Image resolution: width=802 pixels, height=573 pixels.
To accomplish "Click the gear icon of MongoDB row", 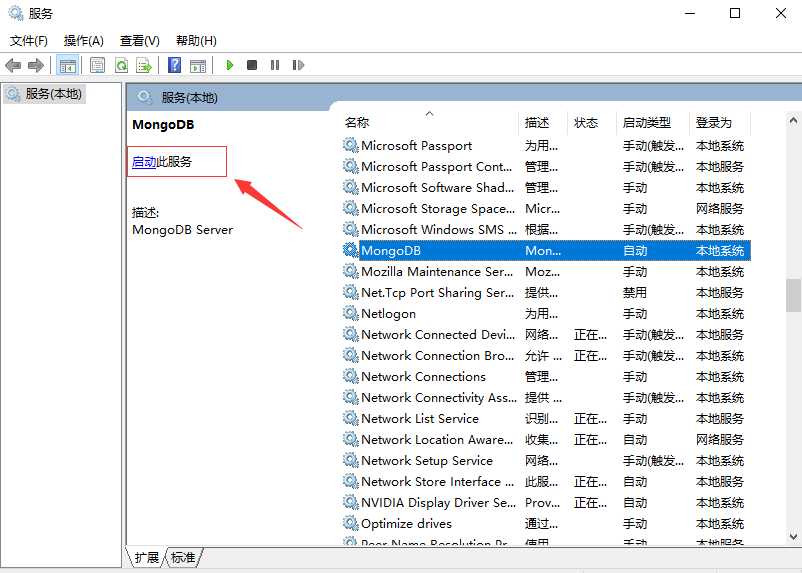I will point(350,250).
